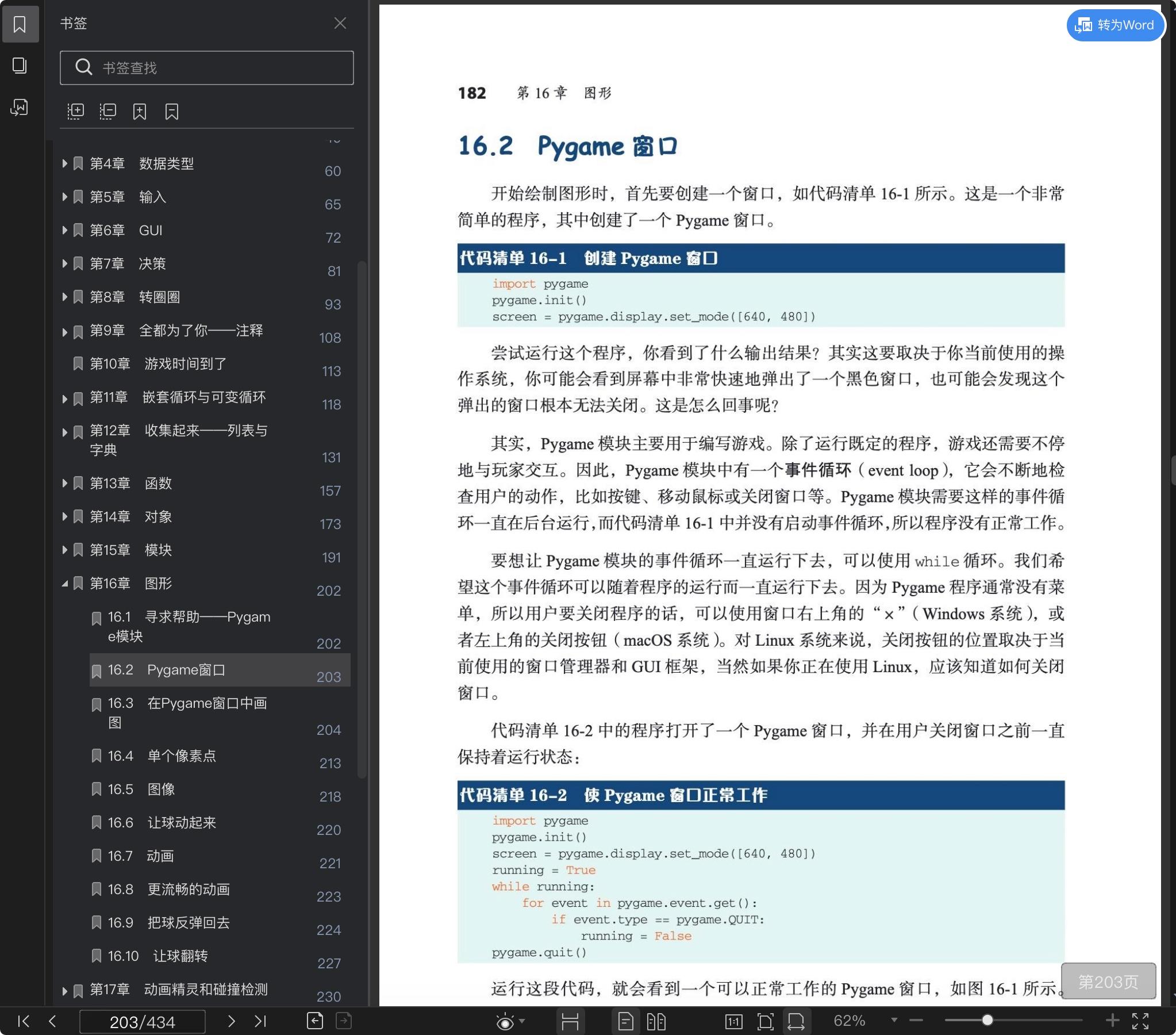Select bookmark 16.2 Pygame窗口
This screenshot has height=1035, width=1176.
(x=220, y=670)
